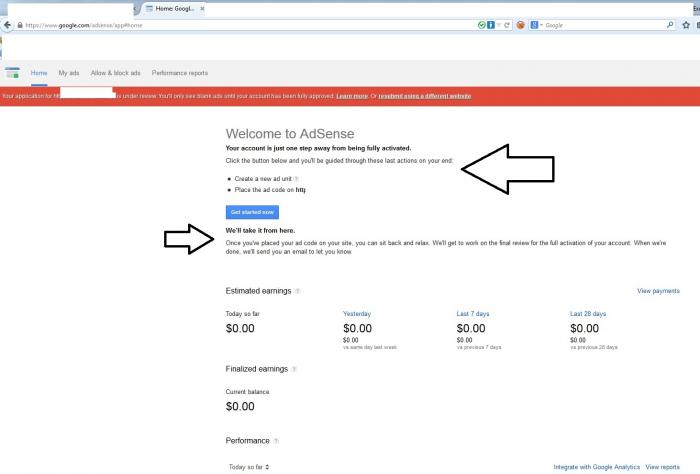The image size is (700, 474).
Task: Click the help icon next to Create a new ad unit
Action: point(296,179)
